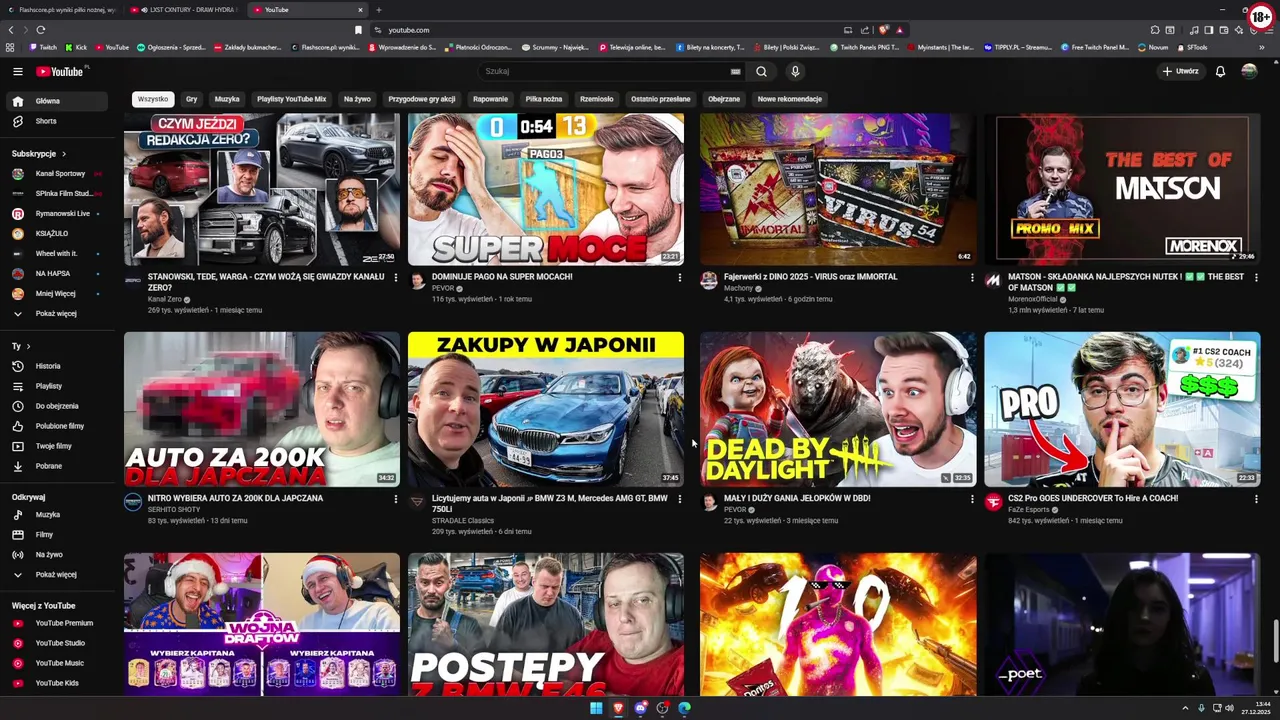This screenshot has width=1280, height=720.
Task: Select the Rapowanie filter chip
Action: [x=490, y=99]
